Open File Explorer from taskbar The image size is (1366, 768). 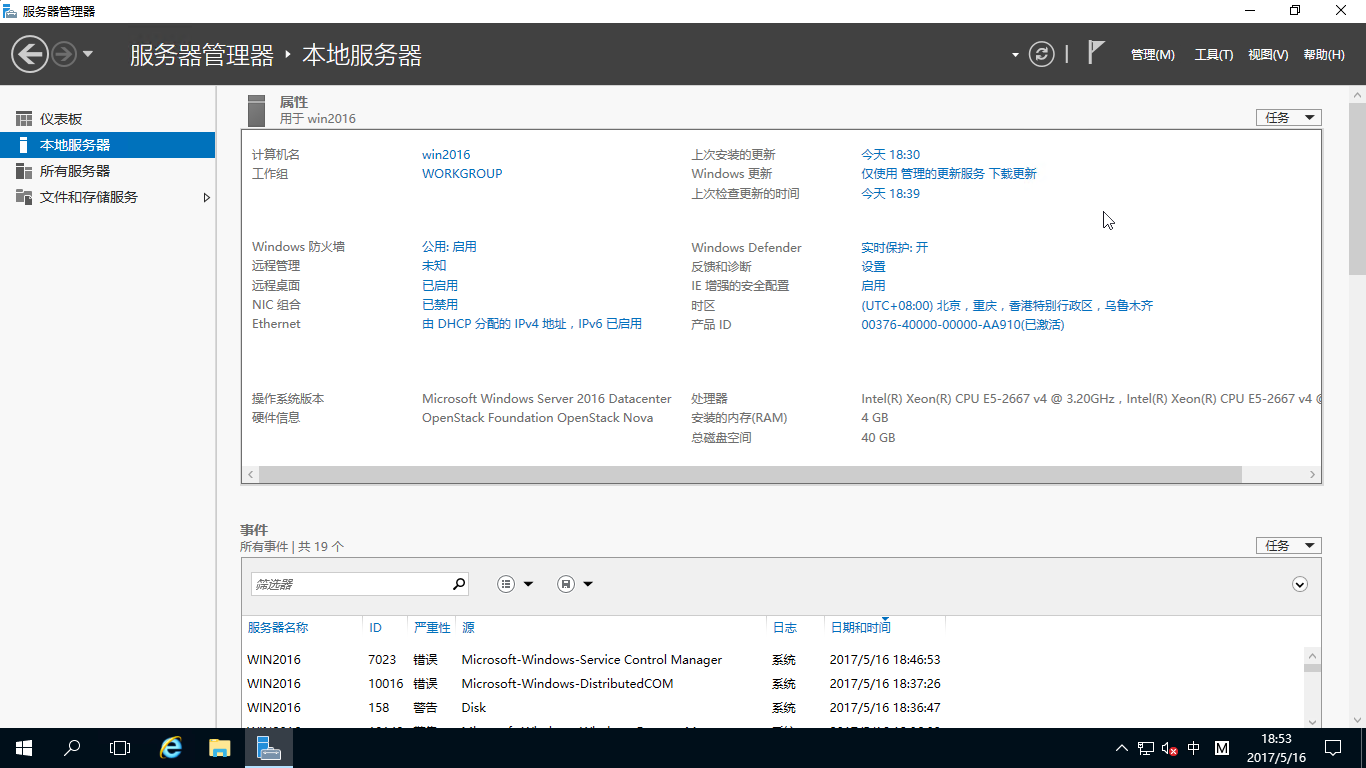[x=220, y=748]
